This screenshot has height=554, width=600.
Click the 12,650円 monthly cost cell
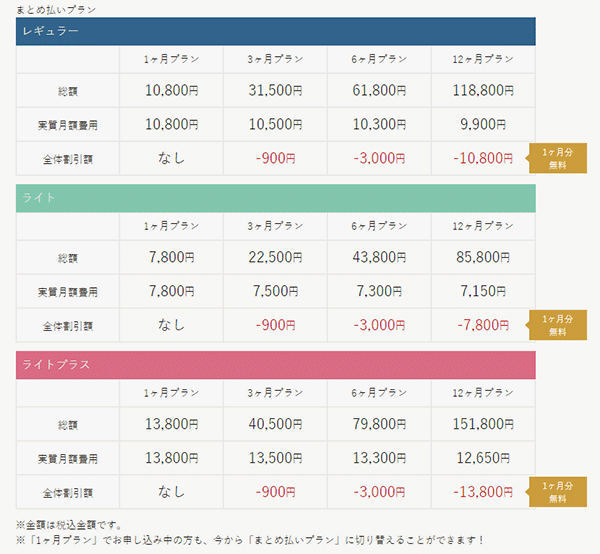point(483,458)
